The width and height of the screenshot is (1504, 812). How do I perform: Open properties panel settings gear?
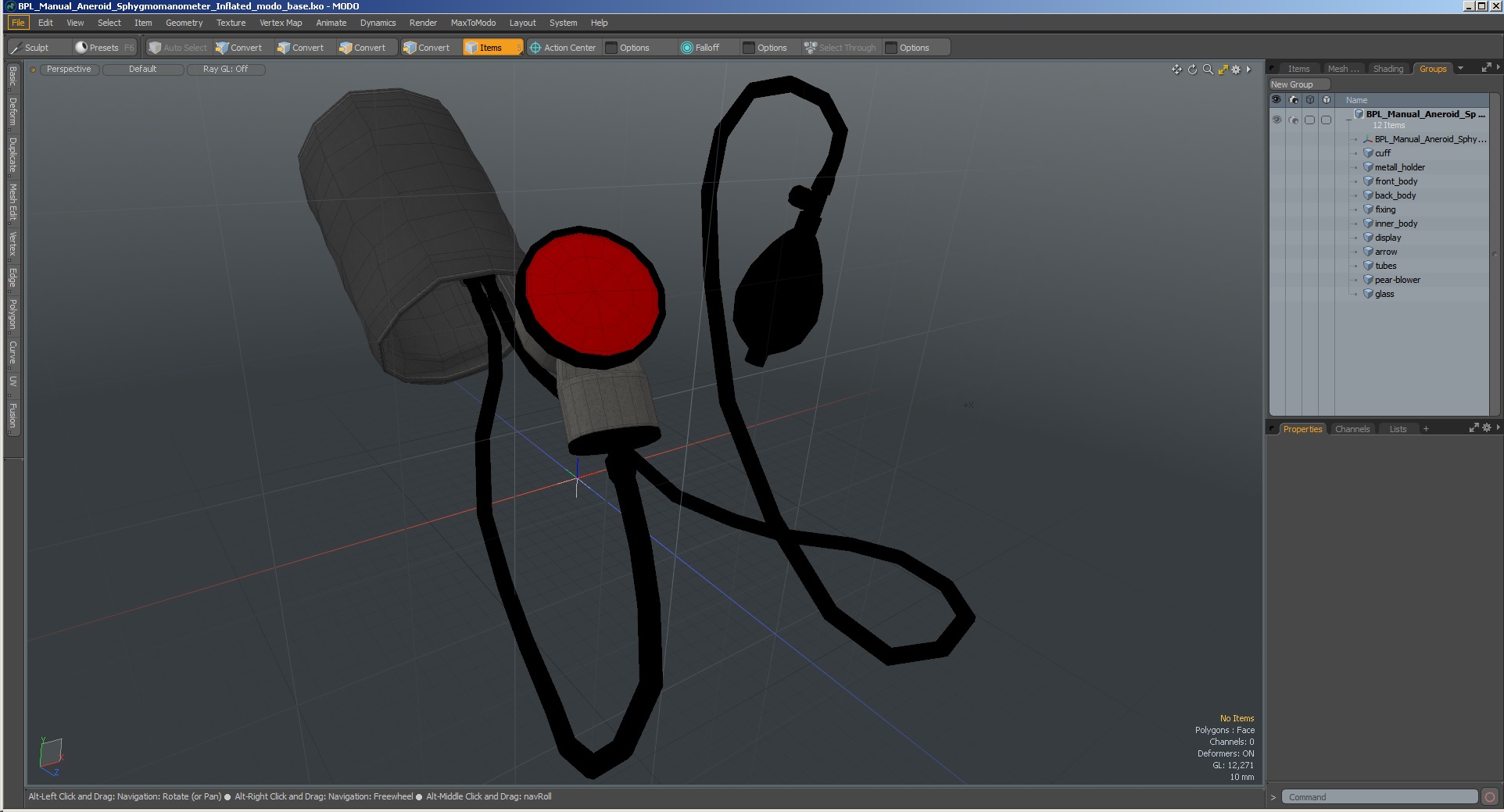[x=1487, y=427]
